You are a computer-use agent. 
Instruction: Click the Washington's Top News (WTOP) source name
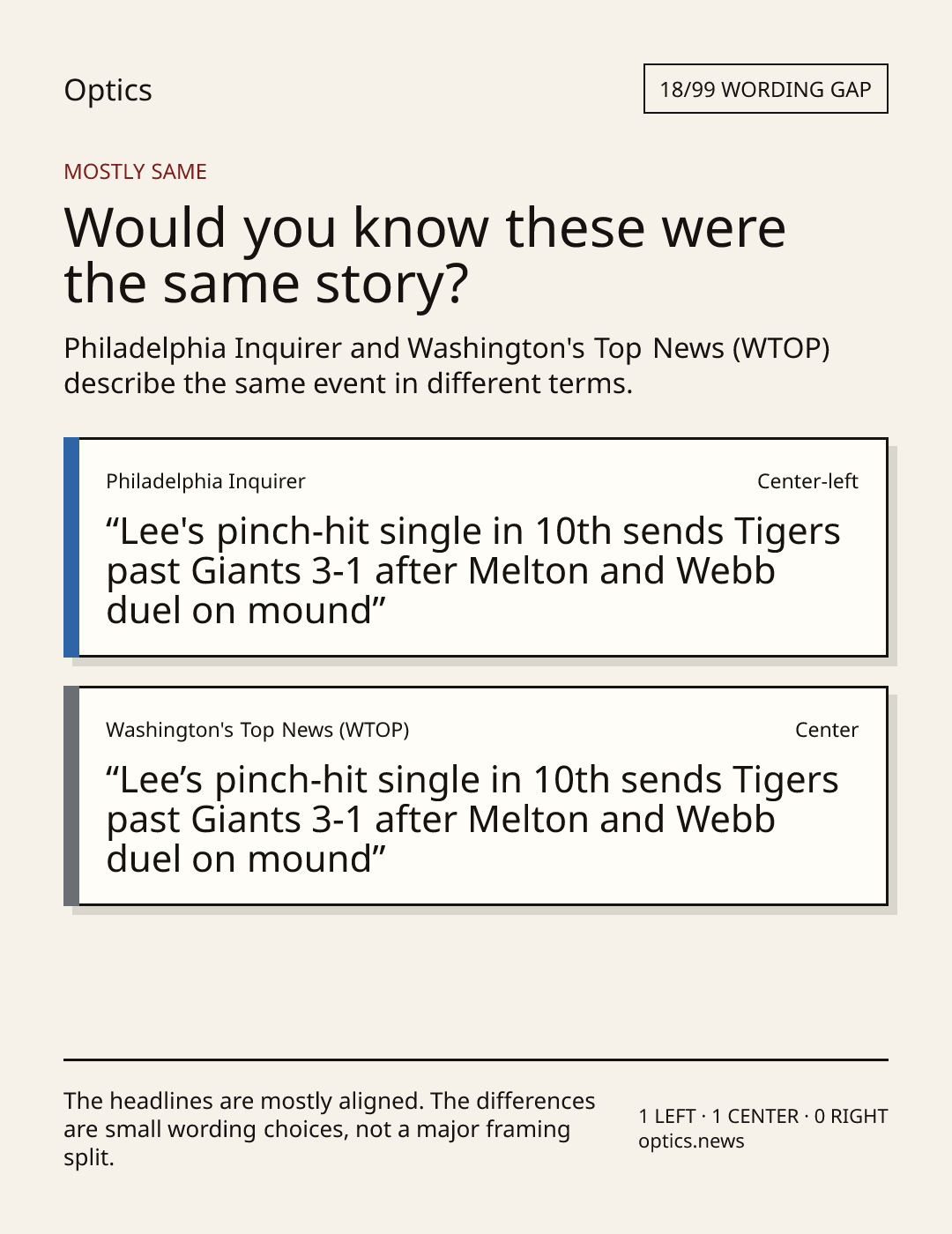[257, 730]
